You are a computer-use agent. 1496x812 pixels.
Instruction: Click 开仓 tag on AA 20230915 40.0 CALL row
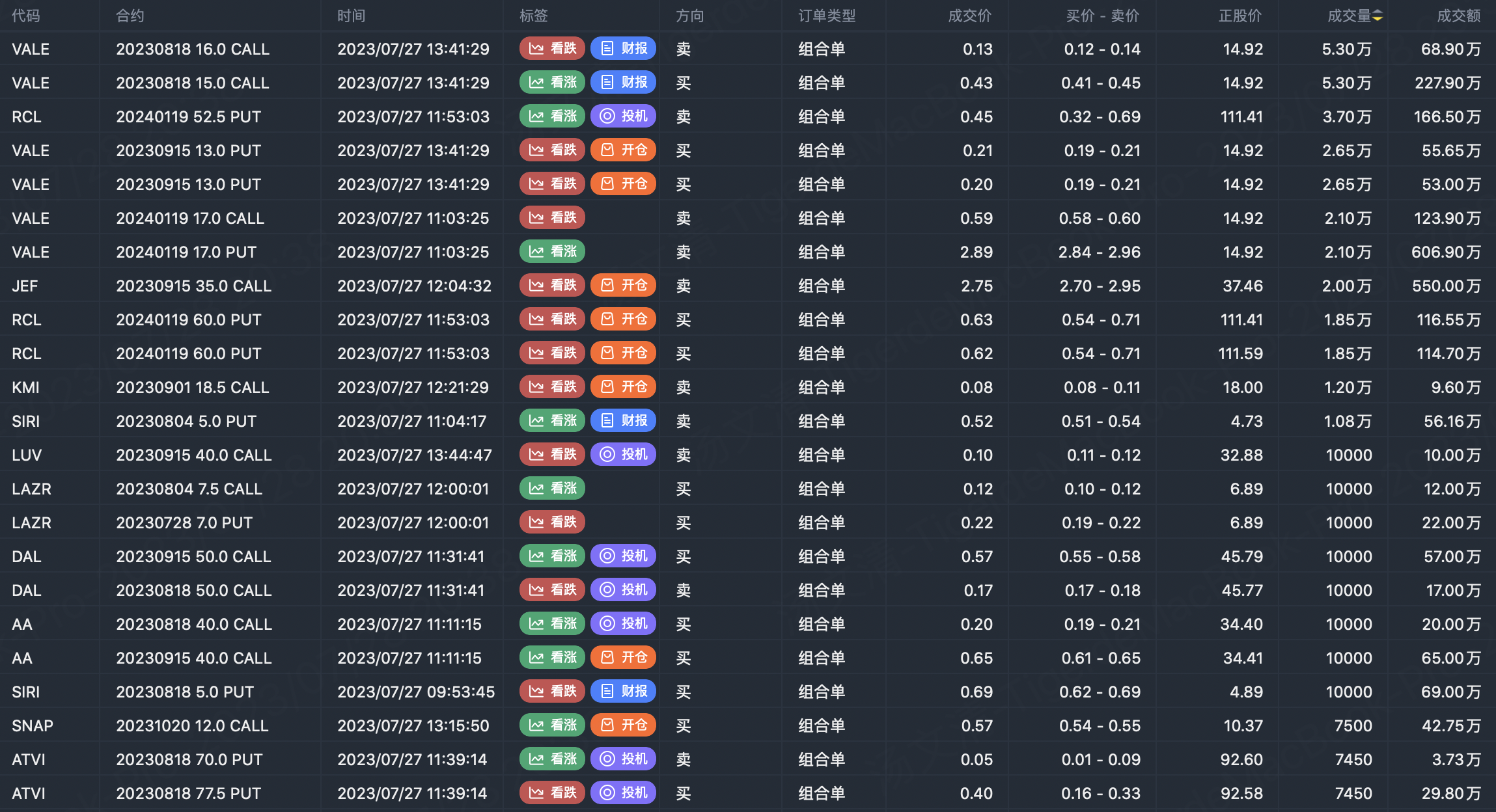[623, 658]
